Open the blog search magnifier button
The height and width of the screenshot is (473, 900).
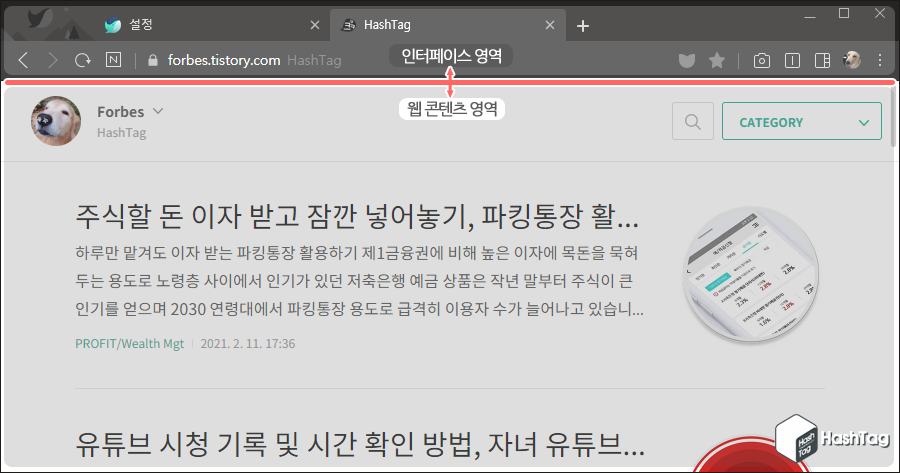(693, 121)
